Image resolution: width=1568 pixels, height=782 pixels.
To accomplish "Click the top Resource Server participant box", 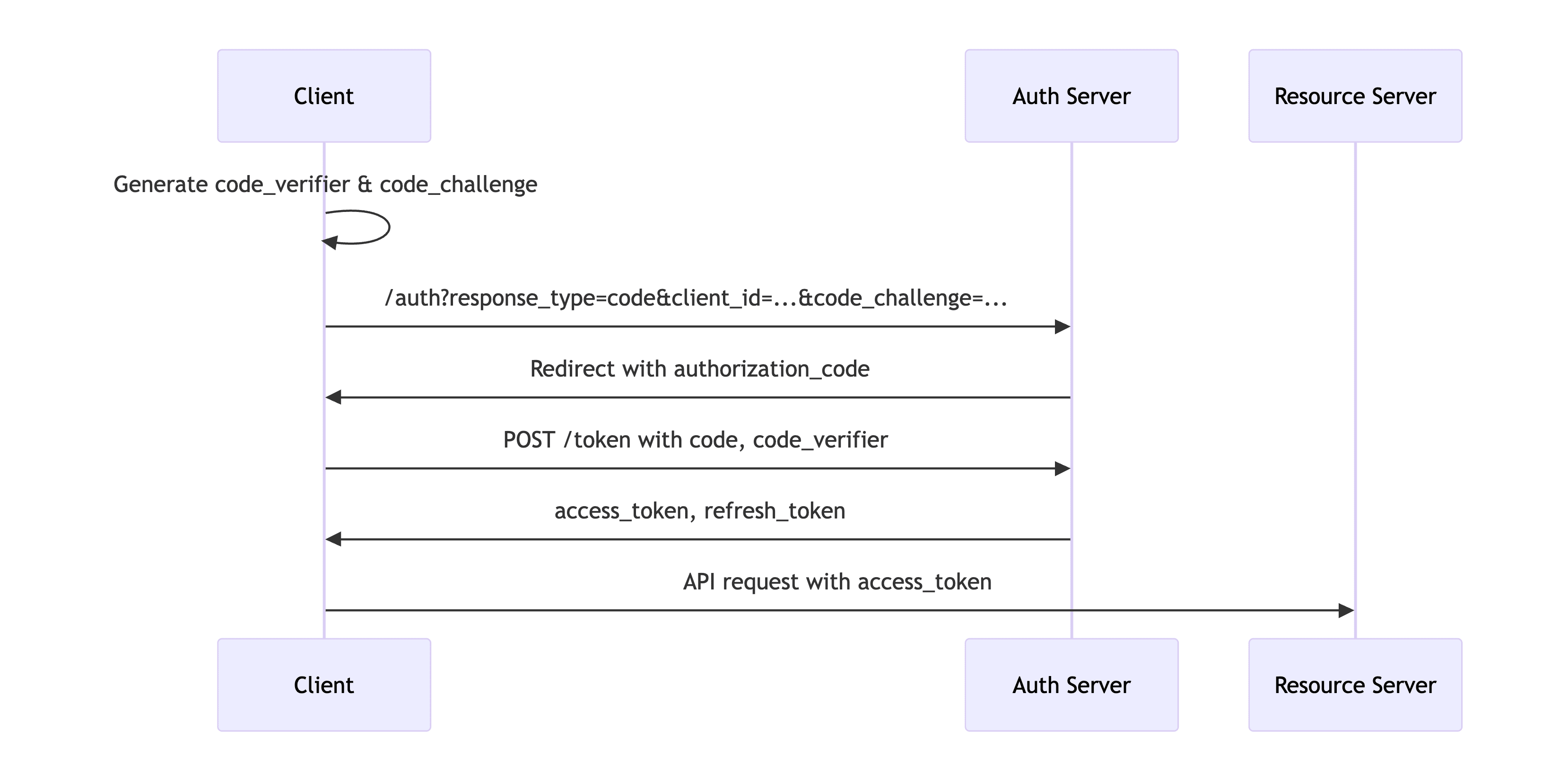I will [x=1355, y=96].
